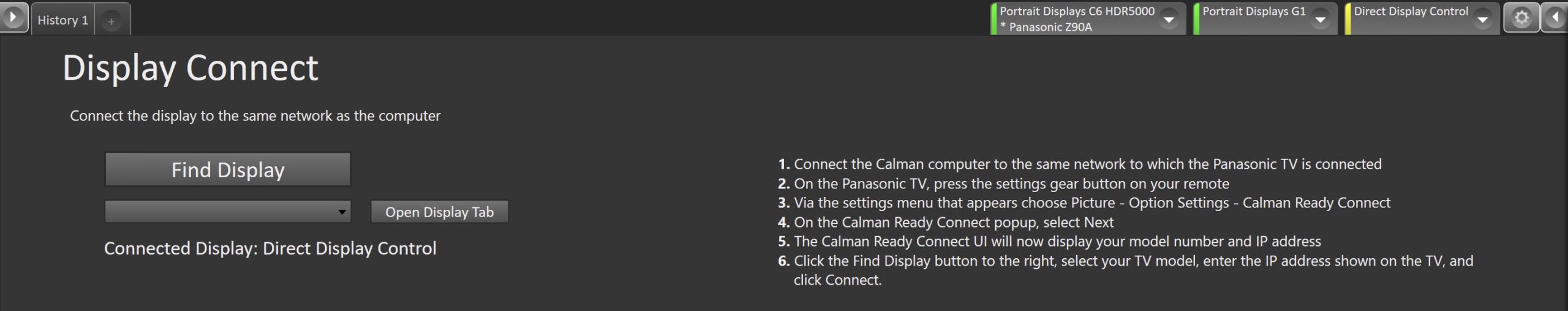Open the Portrait Displays C6 HDR5000 meter tab

[1076, 11]
